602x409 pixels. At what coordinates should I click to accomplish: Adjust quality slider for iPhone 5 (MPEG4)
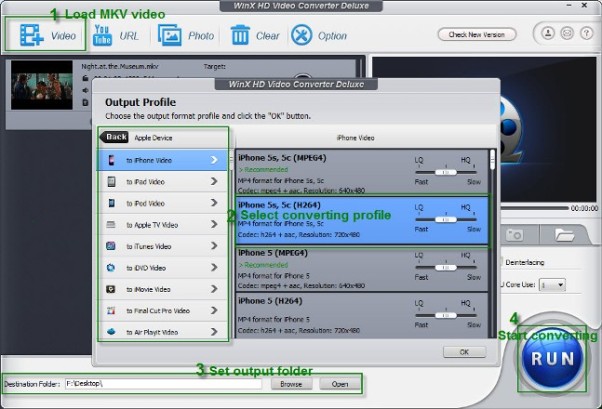[x=446, y=267]
